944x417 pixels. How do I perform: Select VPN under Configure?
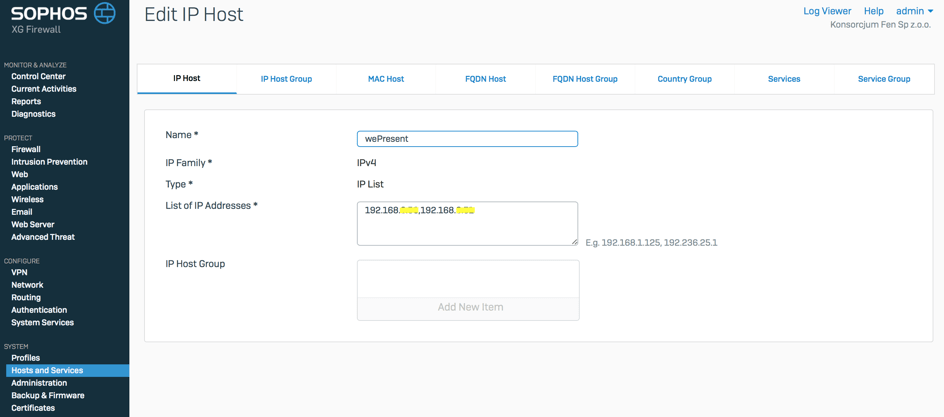point(19,272)
